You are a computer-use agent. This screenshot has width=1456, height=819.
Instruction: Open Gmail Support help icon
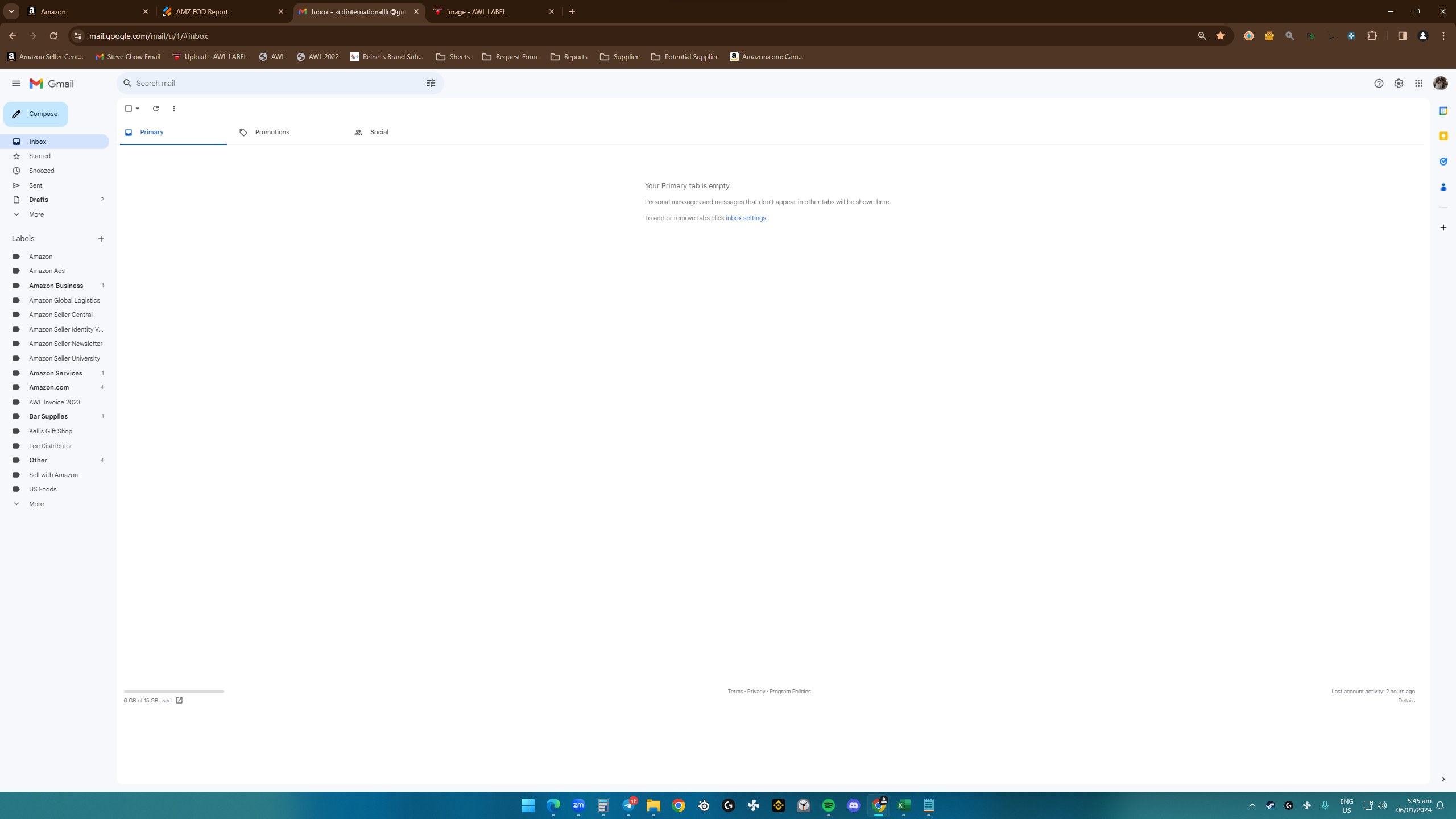coord(1379,84)
